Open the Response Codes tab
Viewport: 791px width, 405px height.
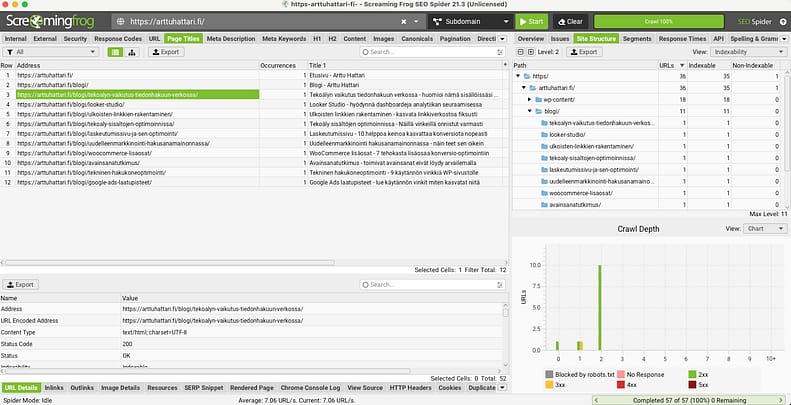[x=119, y=38]
